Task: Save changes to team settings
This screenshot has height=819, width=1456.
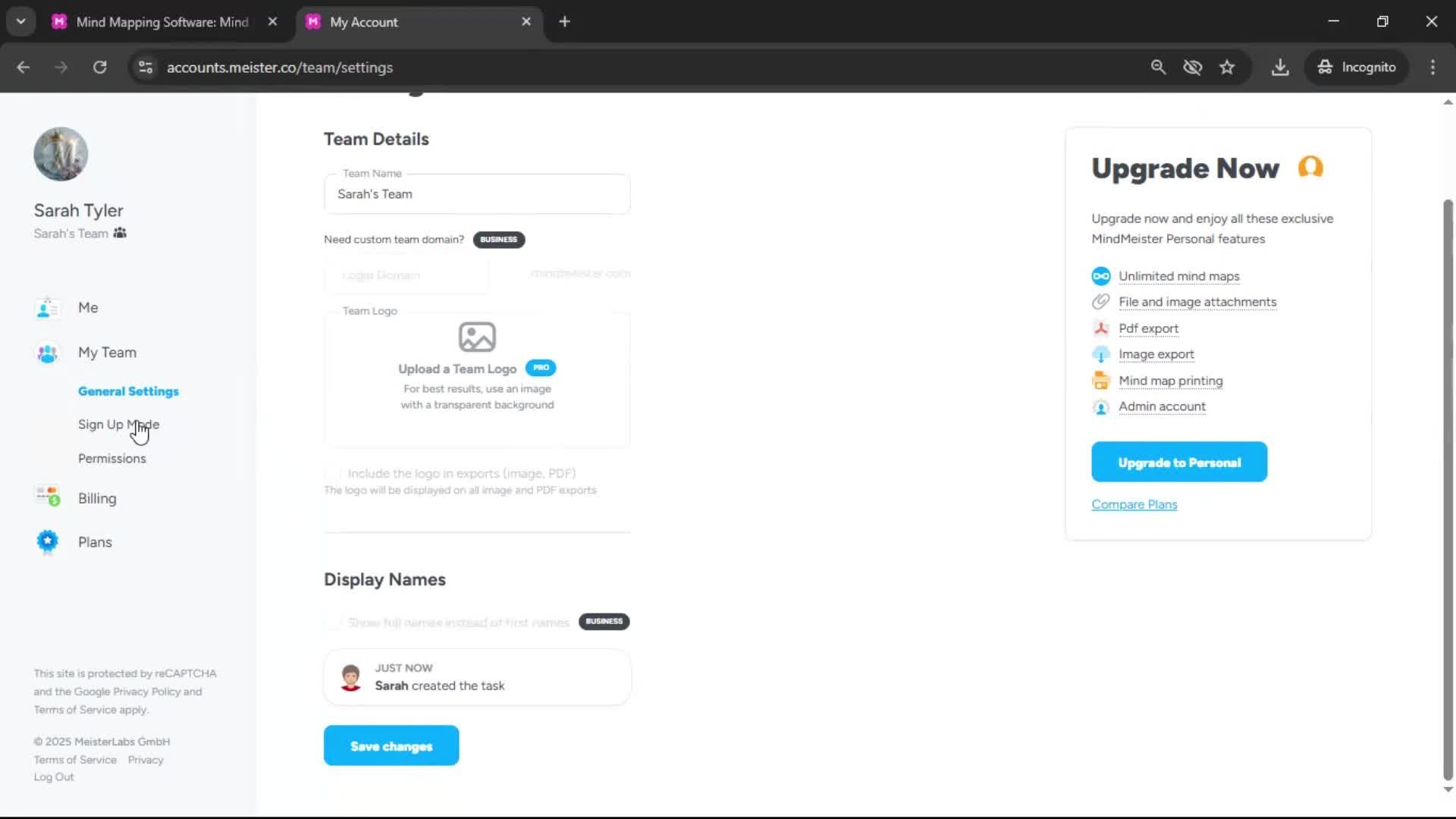Action: click(391, 746)
